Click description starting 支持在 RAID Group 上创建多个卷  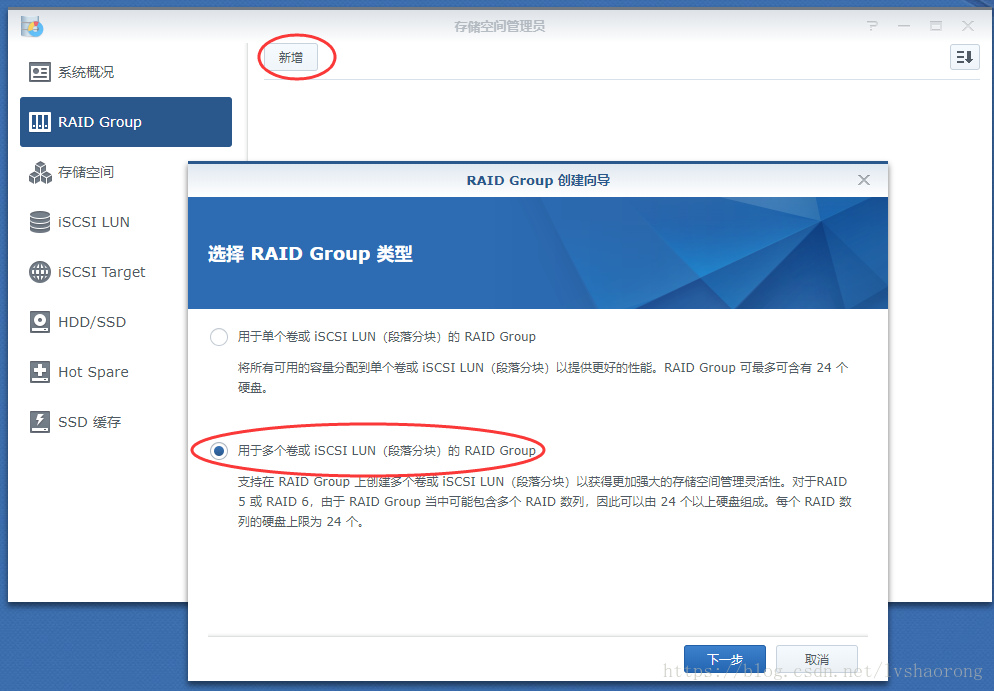pyautogui.click(x=545, y=501)
